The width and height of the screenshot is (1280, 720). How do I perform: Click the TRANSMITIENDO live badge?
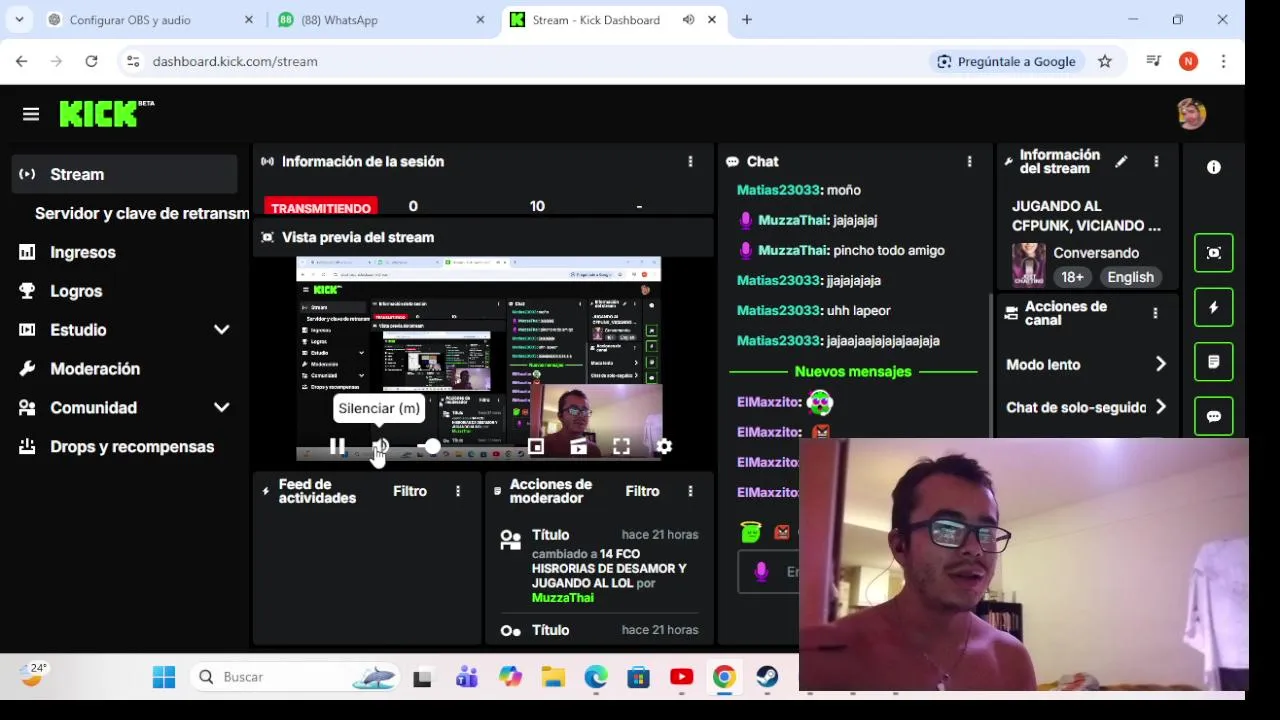(321, 207)
